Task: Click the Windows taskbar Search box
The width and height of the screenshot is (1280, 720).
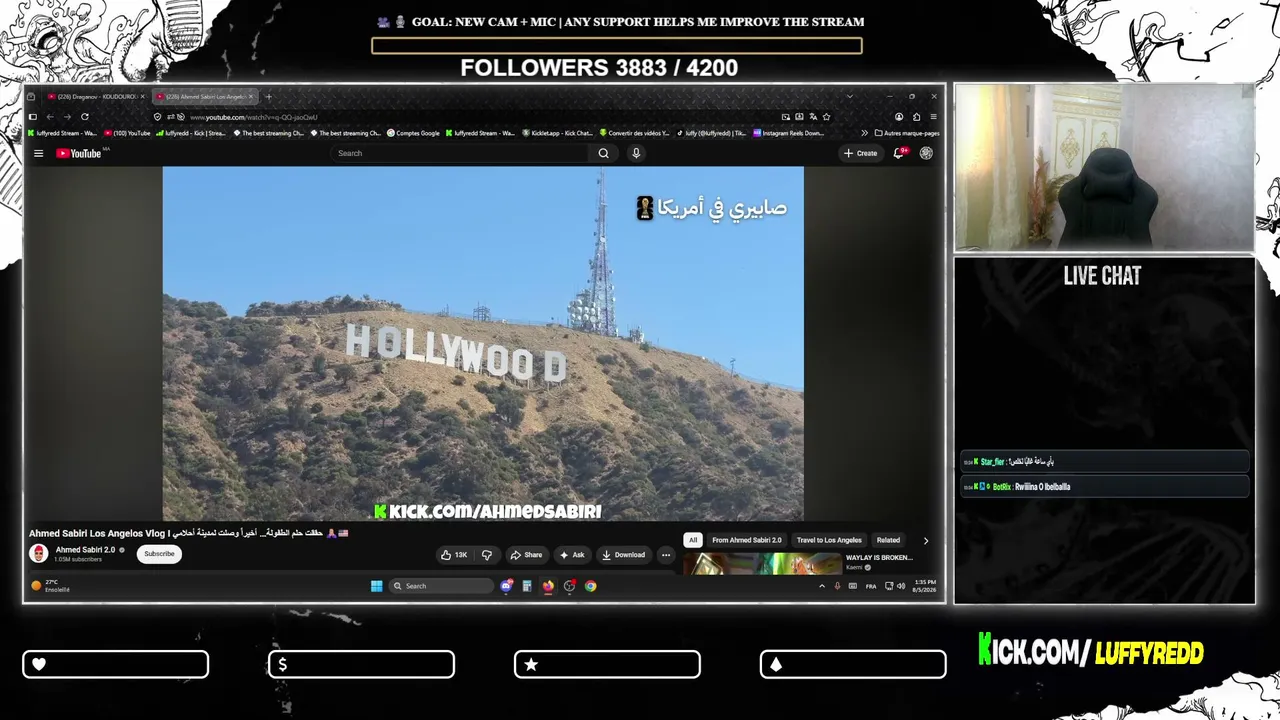Action: tap(440, 586)
